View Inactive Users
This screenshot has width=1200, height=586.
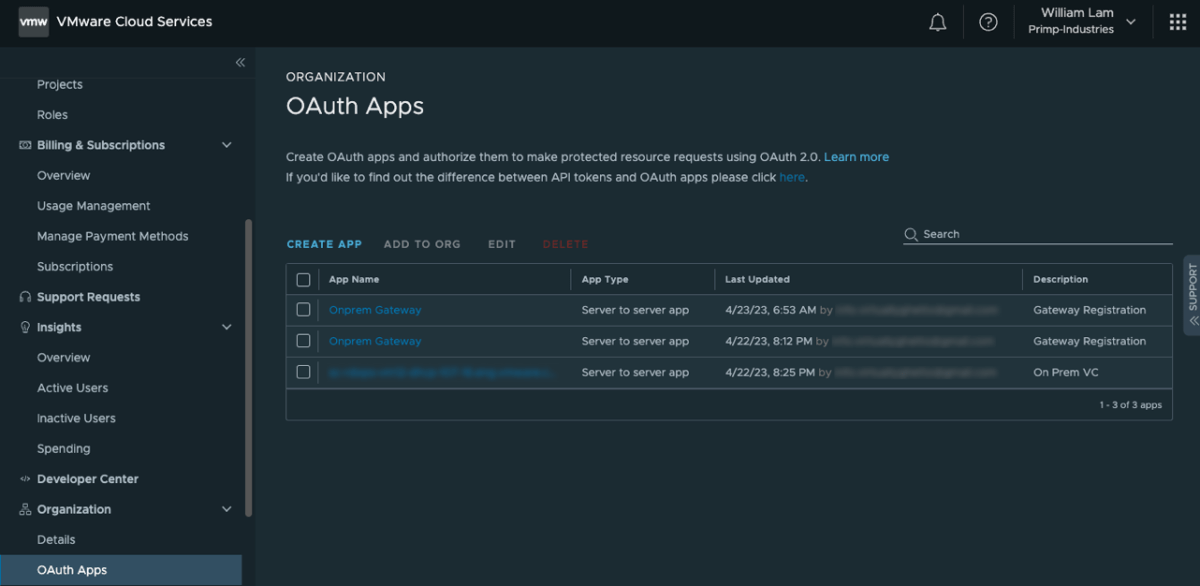click(x=76, y=418)
